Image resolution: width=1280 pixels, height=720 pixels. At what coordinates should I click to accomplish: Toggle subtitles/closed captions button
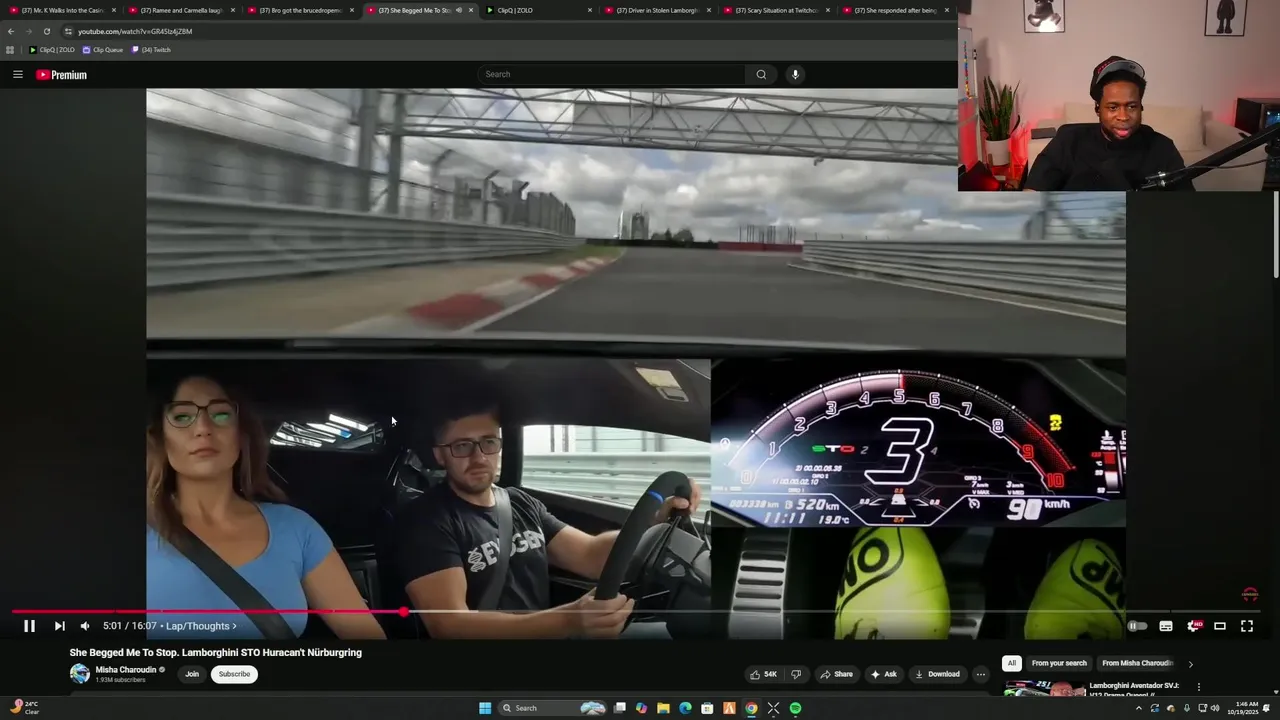coord(1166,626)
